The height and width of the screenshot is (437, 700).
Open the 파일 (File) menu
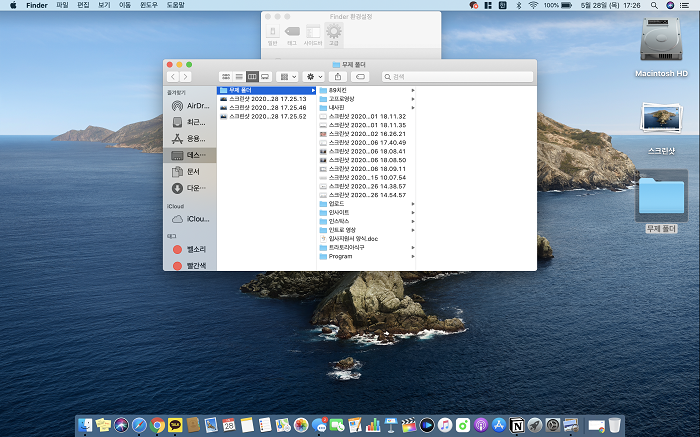(62, 5)
